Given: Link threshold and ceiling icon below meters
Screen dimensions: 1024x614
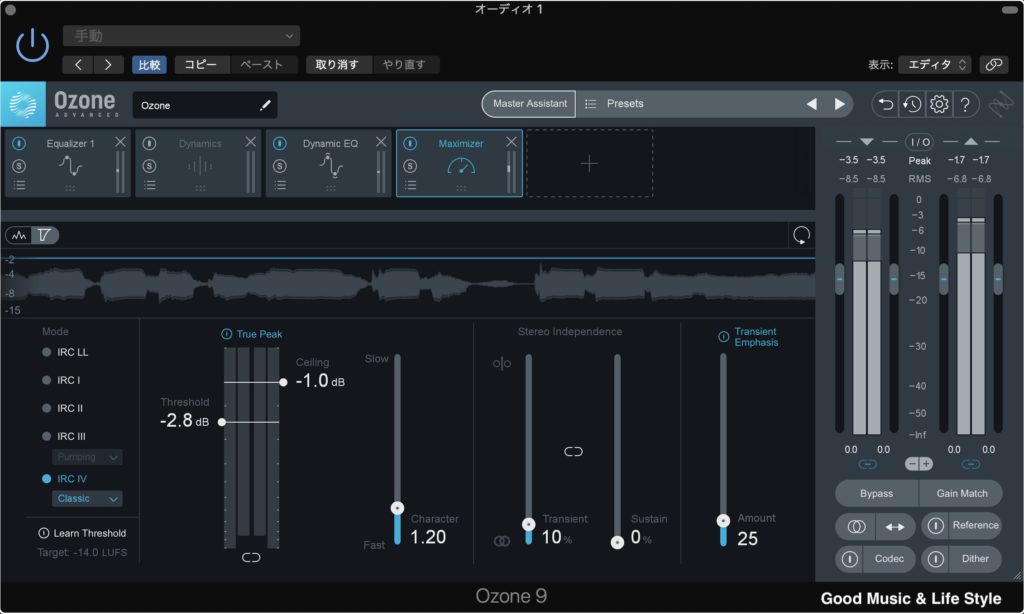Looking at the screenshot, I should 251,557.
